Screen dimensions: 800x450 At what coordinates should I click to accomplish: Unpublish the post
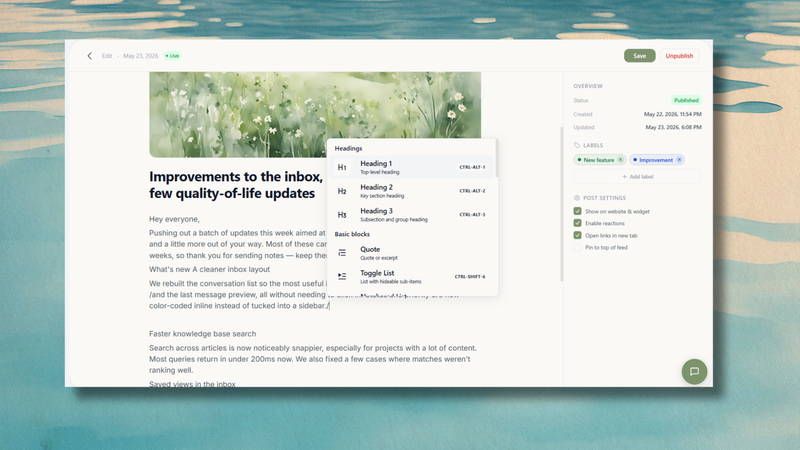679,56
